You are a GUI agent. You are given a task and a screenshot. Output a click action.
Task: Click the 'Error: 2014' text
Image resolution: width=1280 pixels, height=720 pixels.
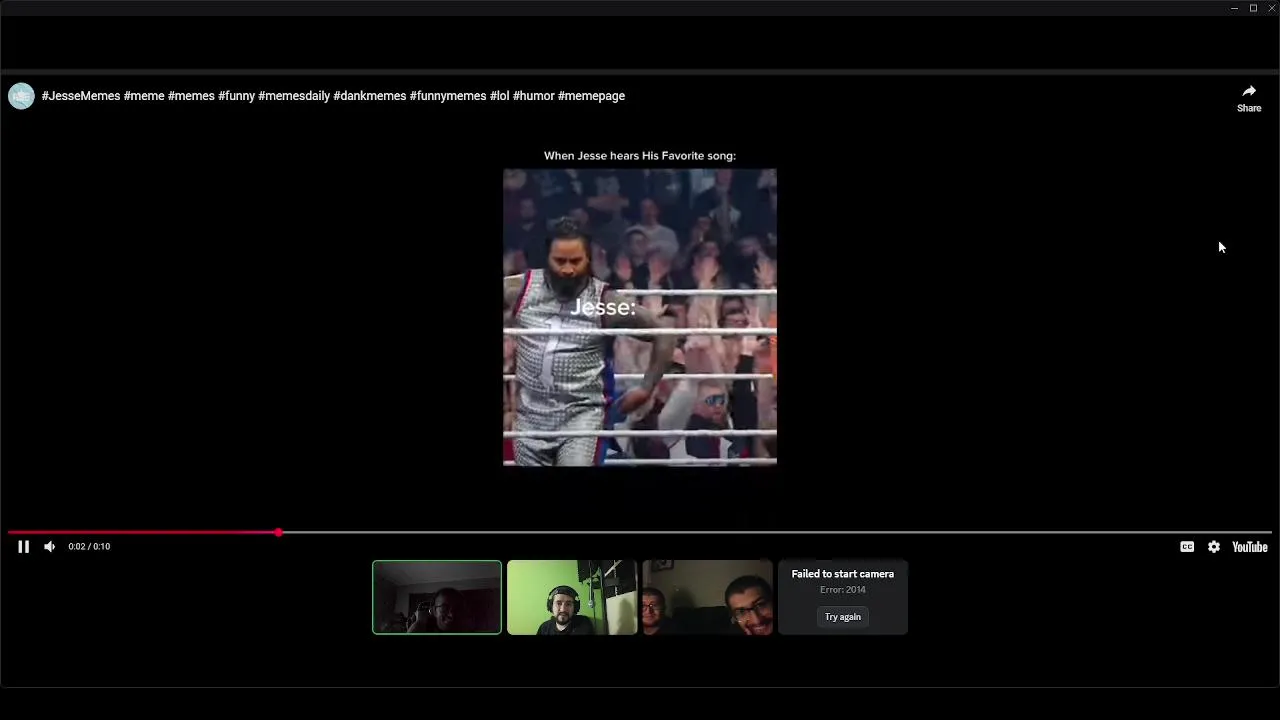[x=843, y=590]
